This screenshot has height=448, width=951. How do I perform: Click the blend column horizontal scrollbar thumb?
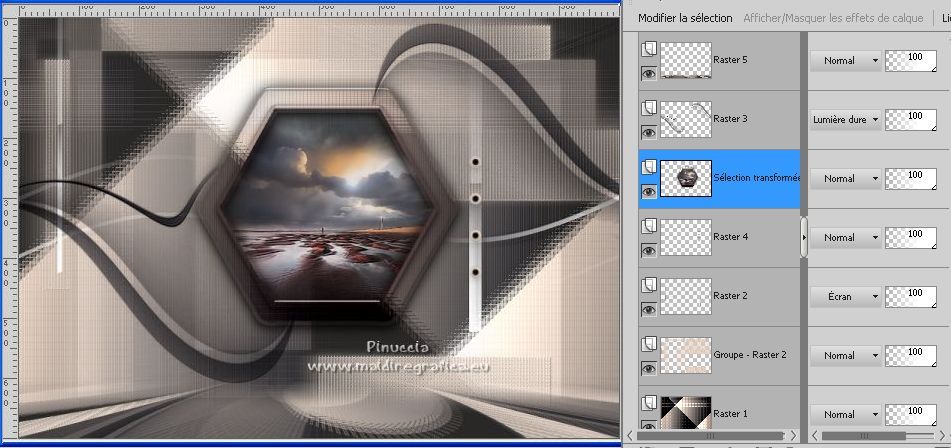click(864, 435)
